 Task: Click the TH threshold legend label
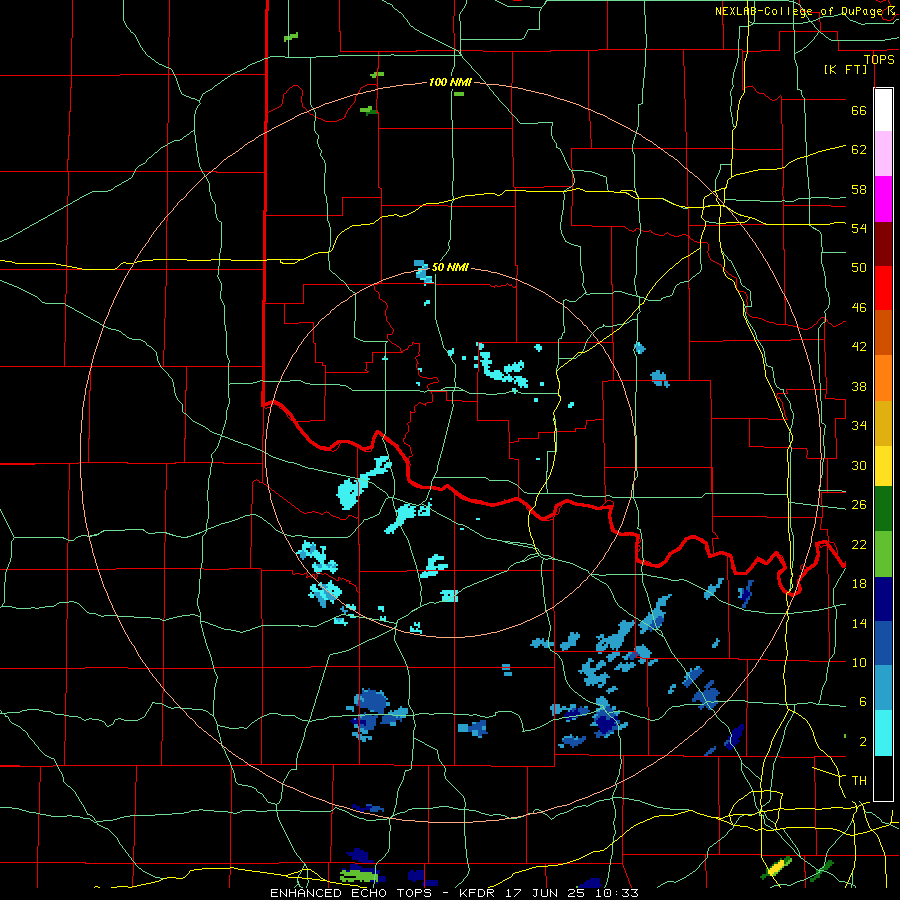coord(859,781)
